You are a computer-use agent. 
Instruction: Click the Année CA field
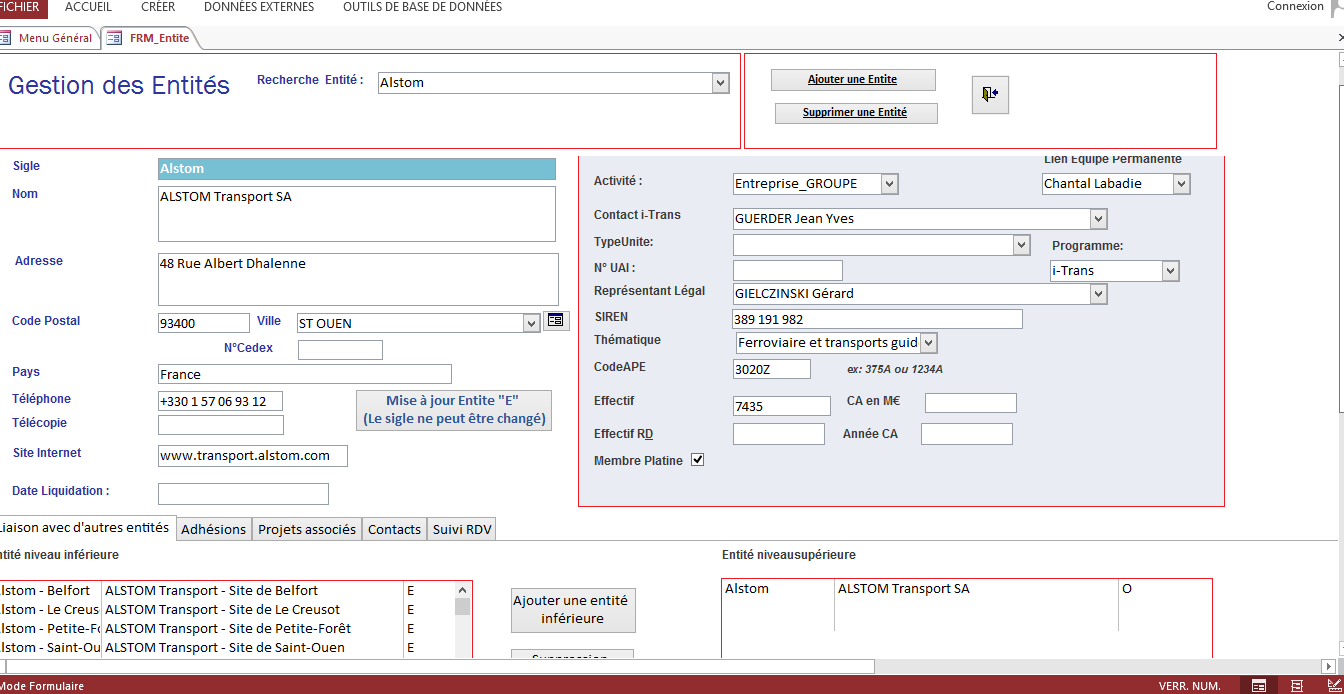[967, 434]
